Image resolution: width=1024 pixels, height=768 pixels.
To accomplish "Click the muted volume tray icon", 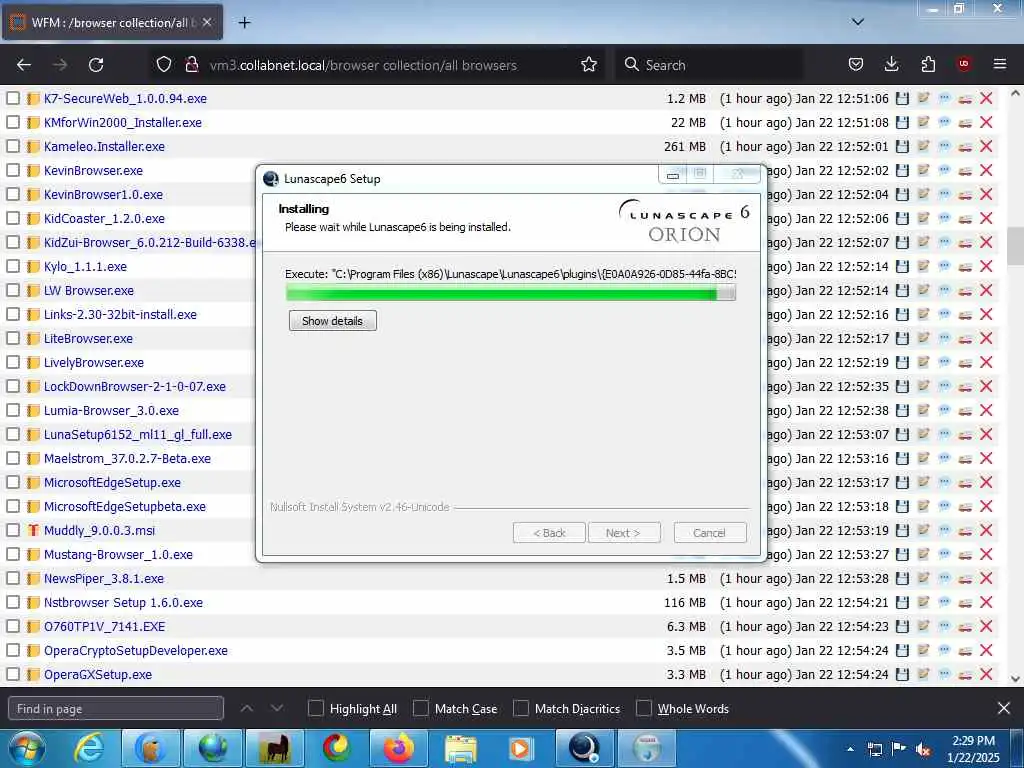I will pyautogui.click(x=923, y=750).
